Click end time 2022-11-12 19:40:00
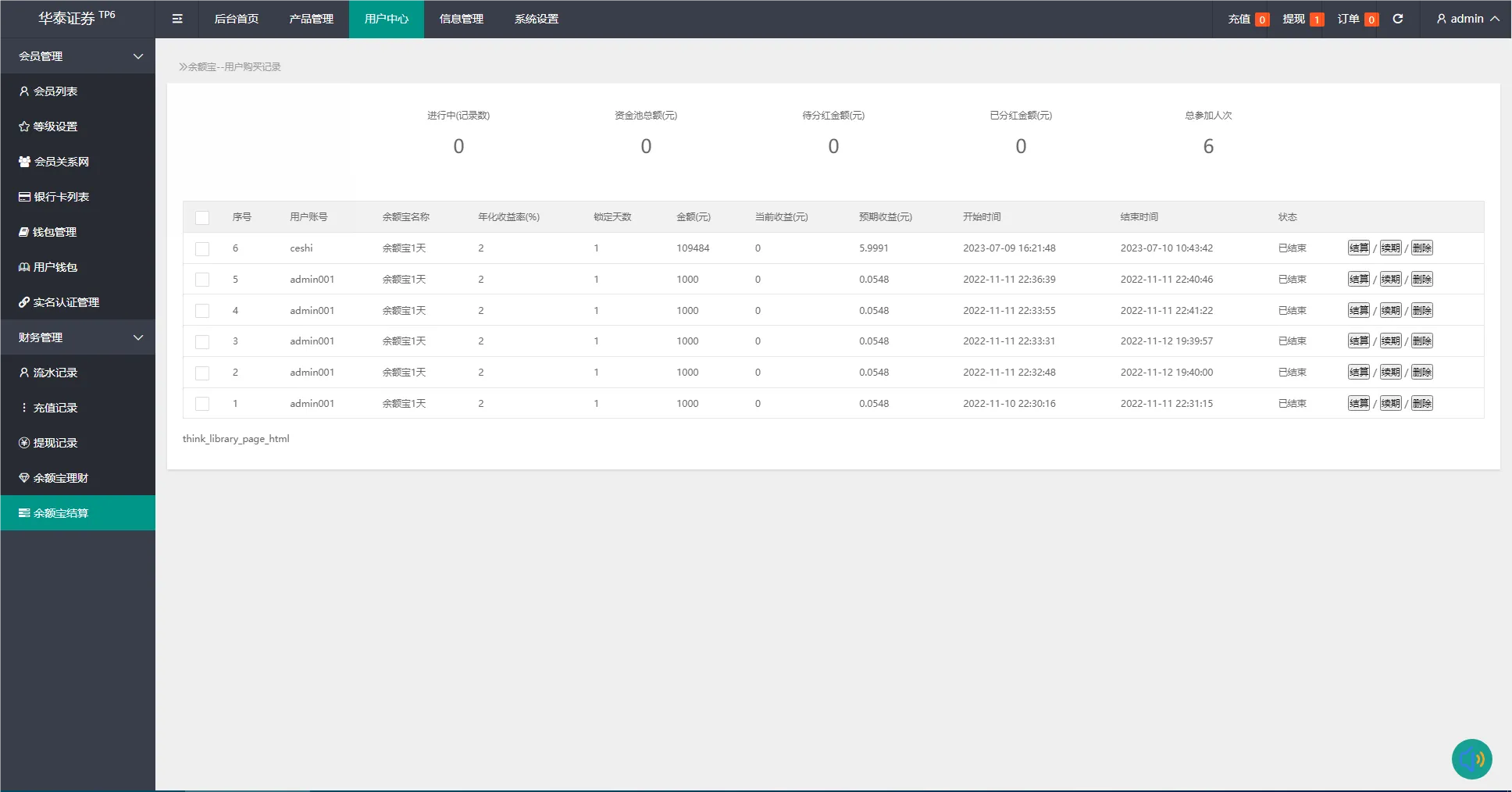 coord(1167,373)
